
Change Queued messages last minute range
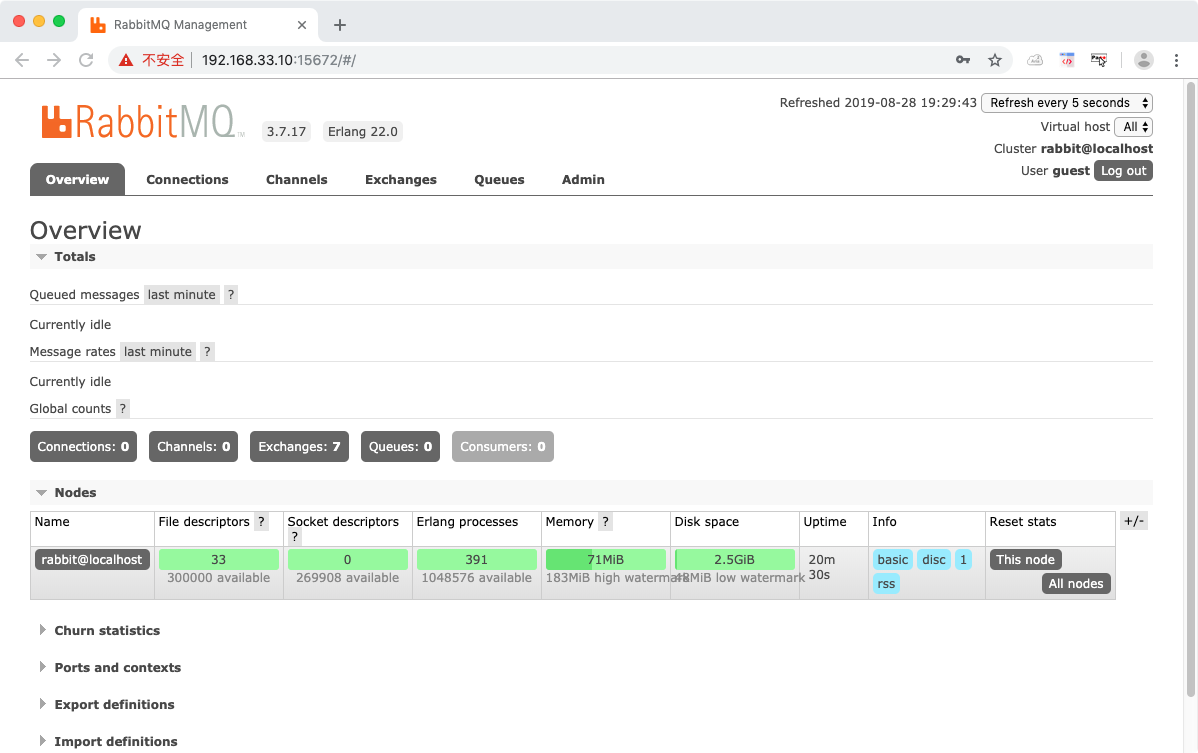[x=182, y=295]
